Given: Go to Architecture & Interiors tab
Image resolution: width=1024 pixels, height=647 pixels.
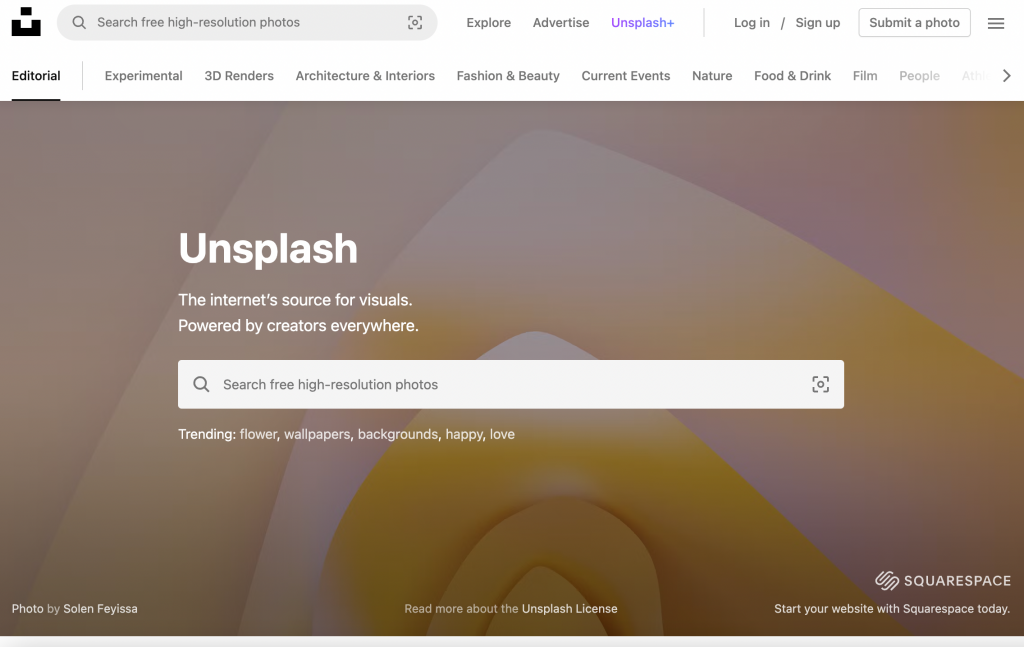Looking at the screenshot, I should 365,76.
